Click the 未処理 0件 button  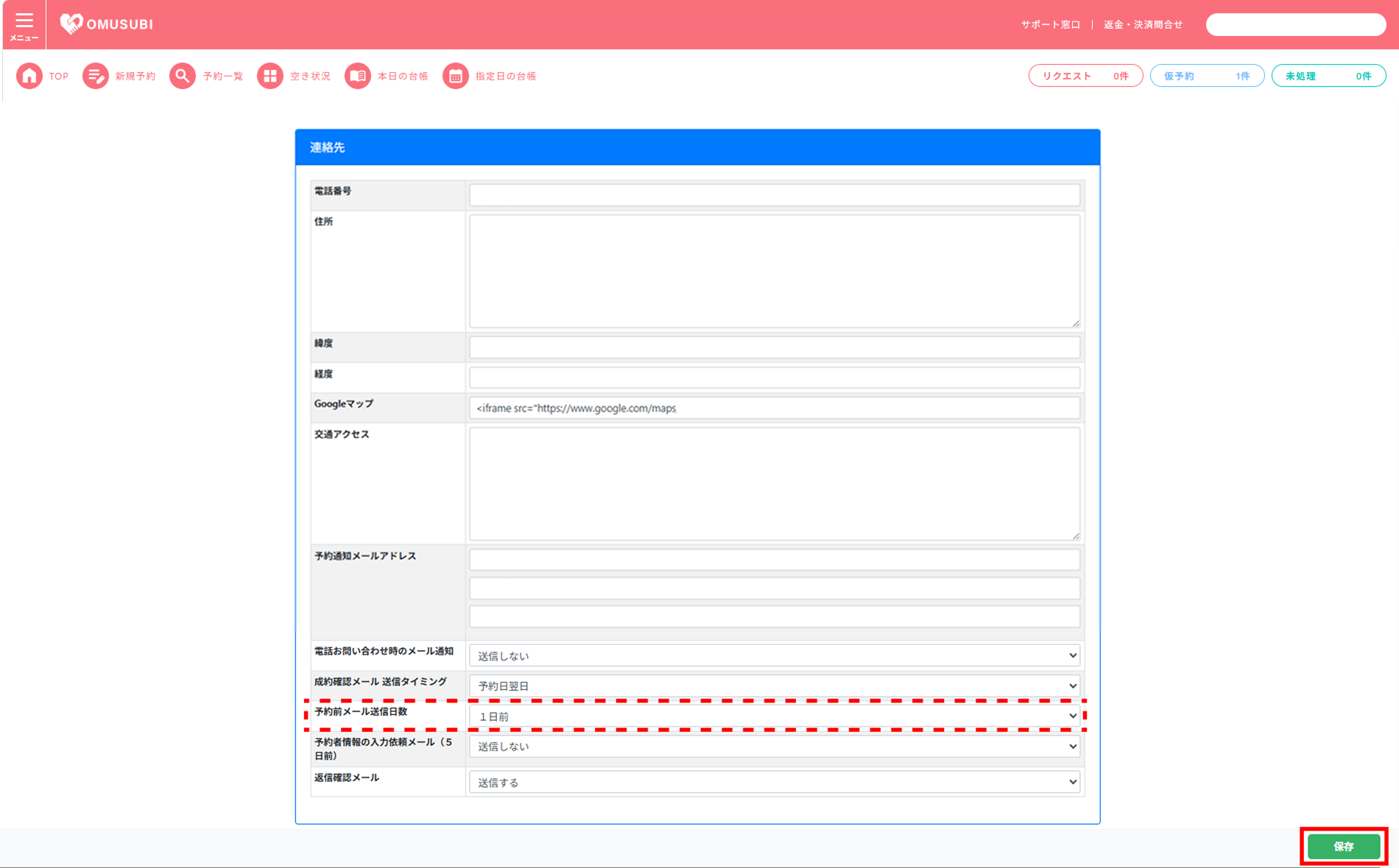point(1328,76)
